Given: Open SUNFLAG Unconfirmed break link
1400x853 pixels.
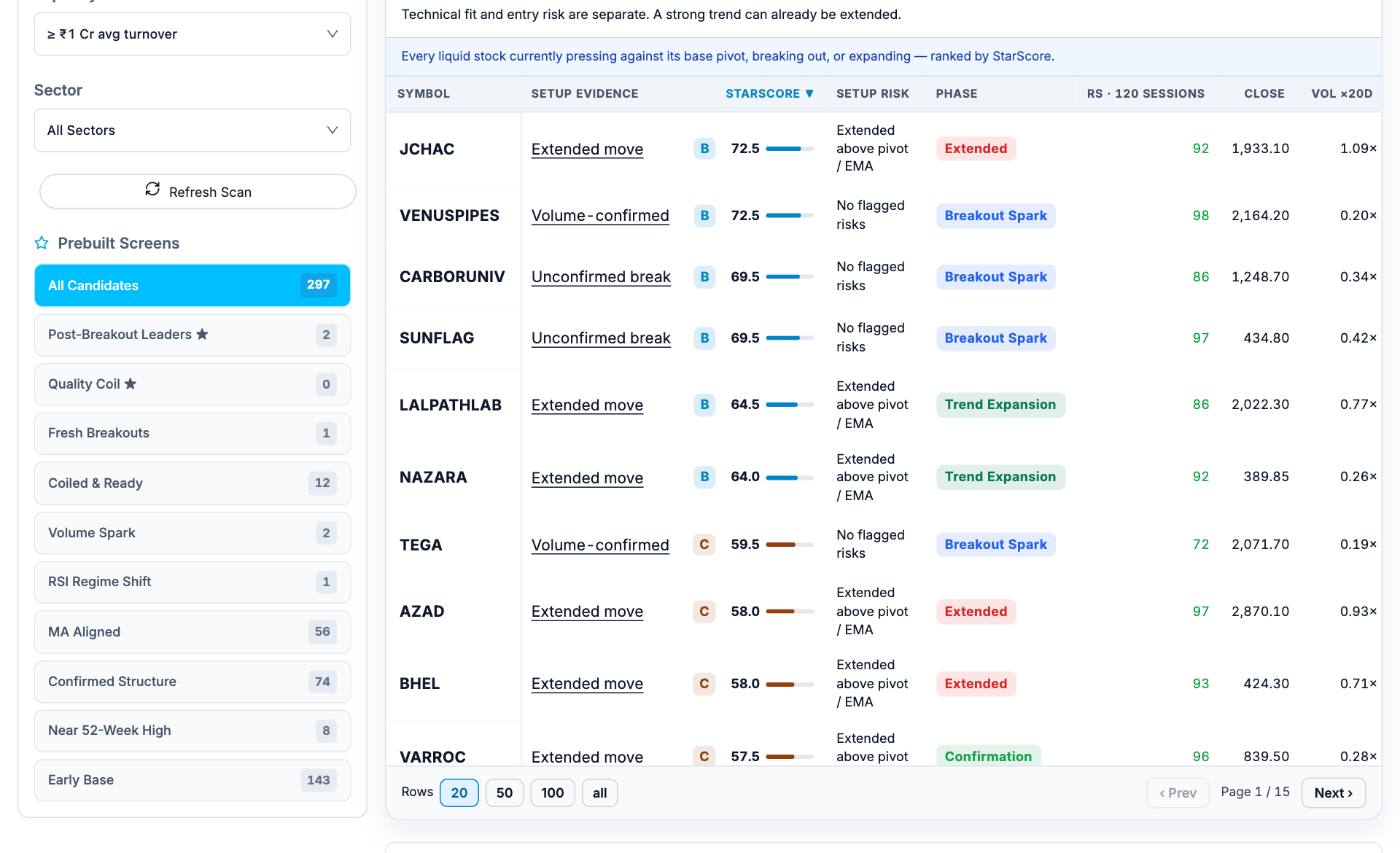Looking at the screenshot, I should pos(601,338).
